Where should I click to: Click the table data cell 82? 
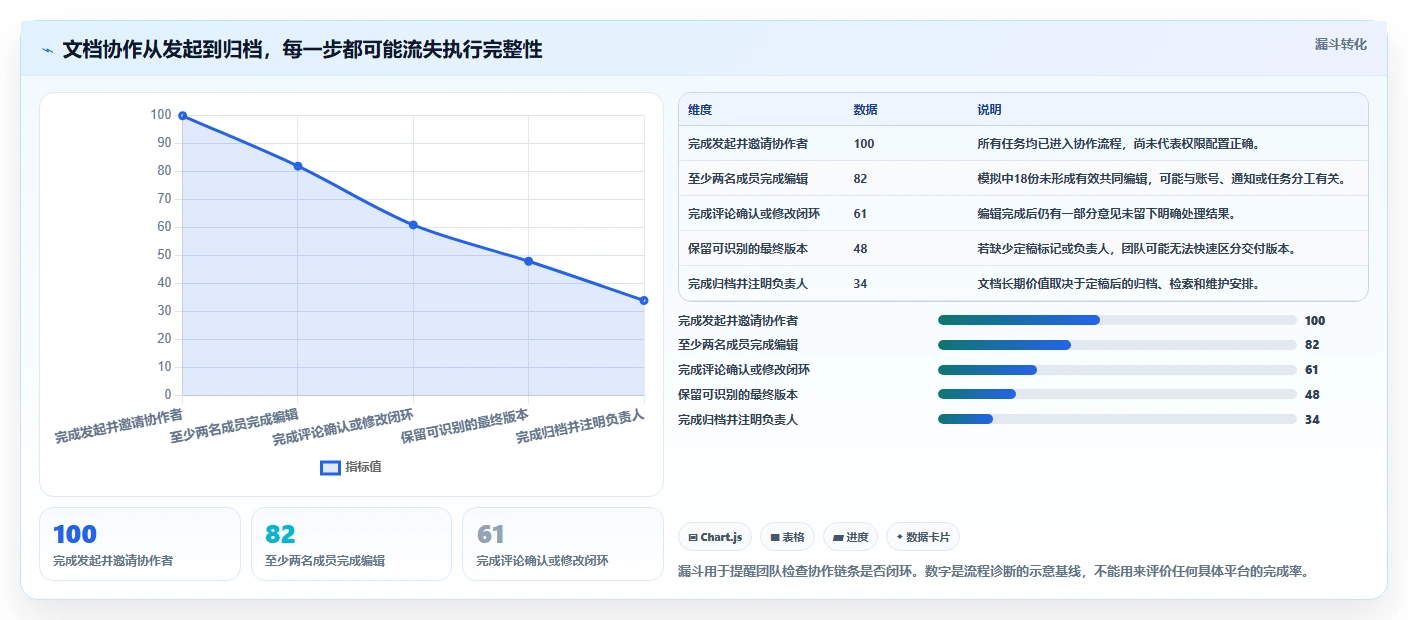pos(861,179)
